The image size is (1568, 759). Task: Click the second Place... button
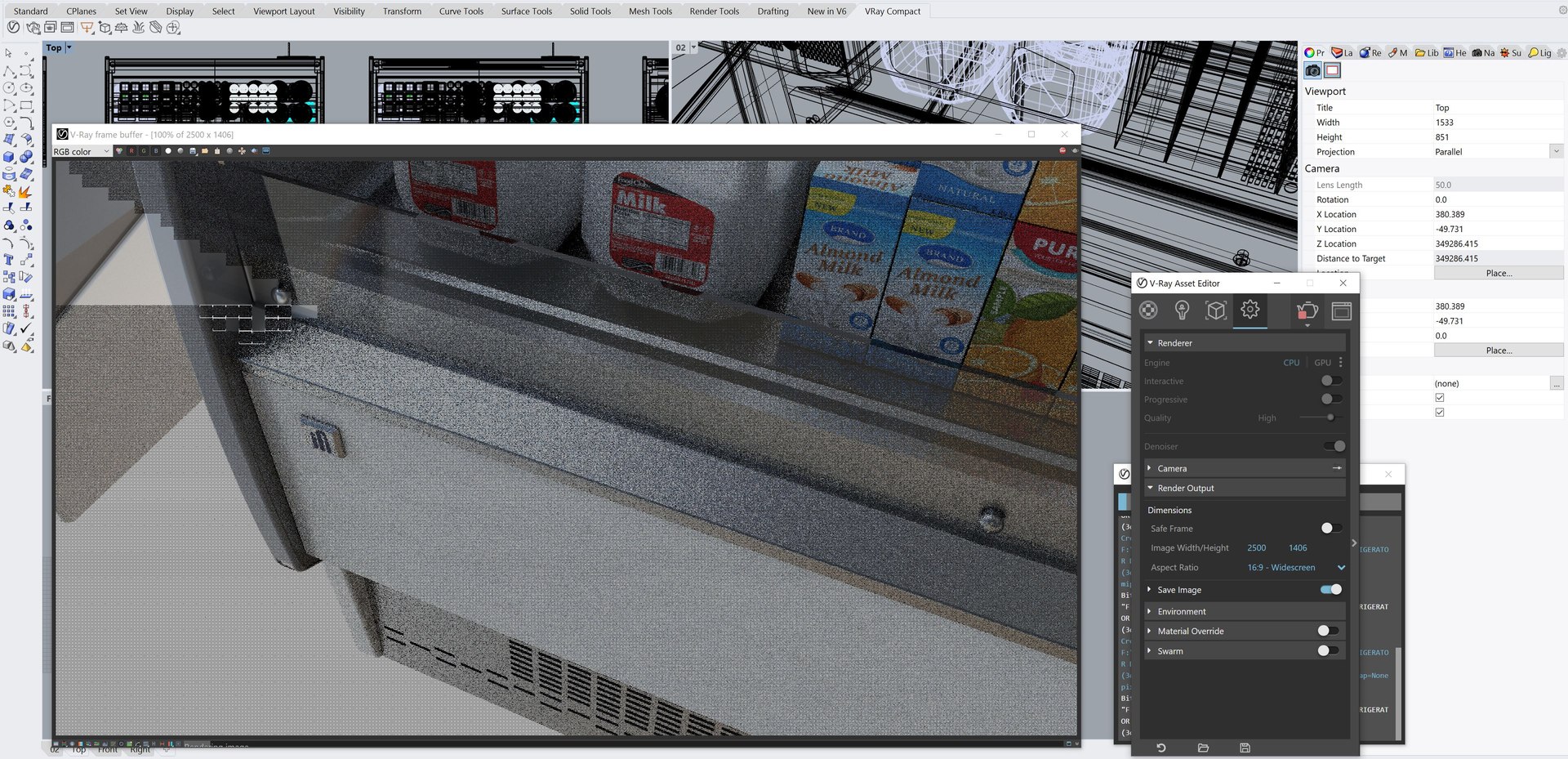click(x=1499, y=350)
